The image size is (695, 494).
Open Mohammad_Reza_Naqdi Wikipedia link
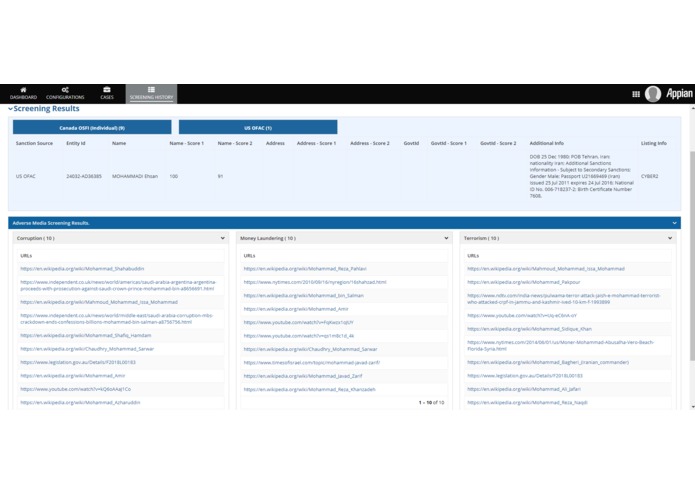click(x=527, y=402)
